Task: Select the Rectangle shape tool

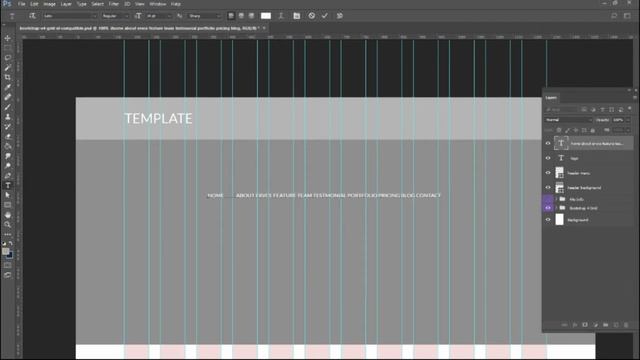Action: click(8, 205)
